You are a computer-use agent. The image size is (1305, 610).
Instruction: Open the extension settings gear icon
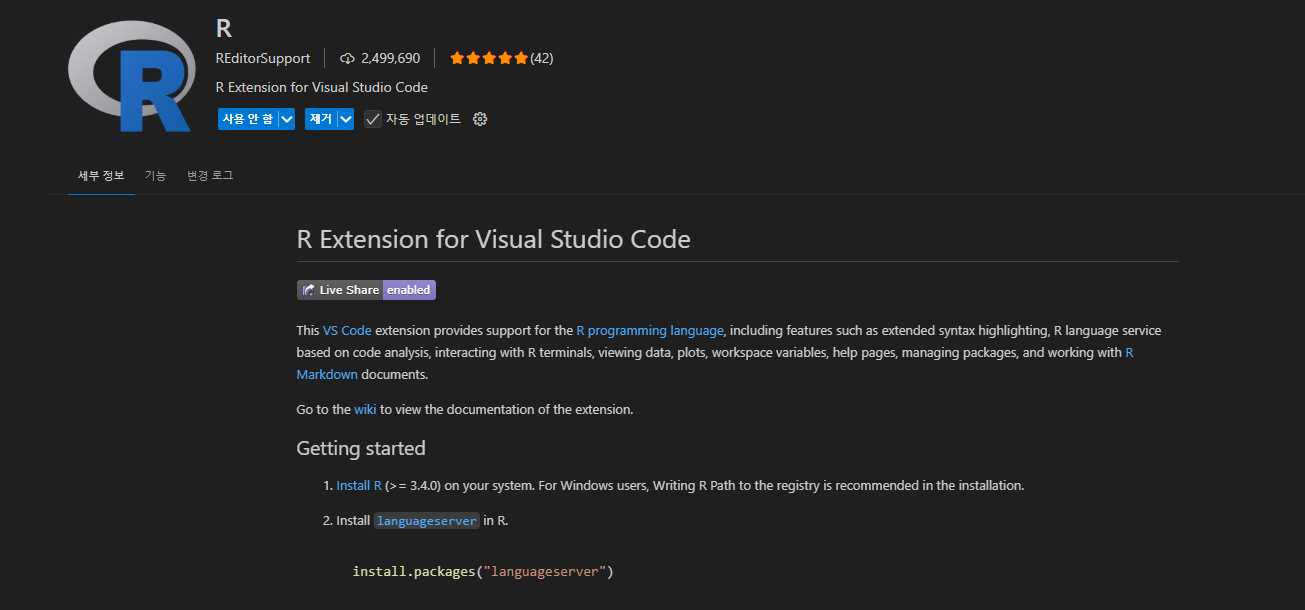coord(480,119)
